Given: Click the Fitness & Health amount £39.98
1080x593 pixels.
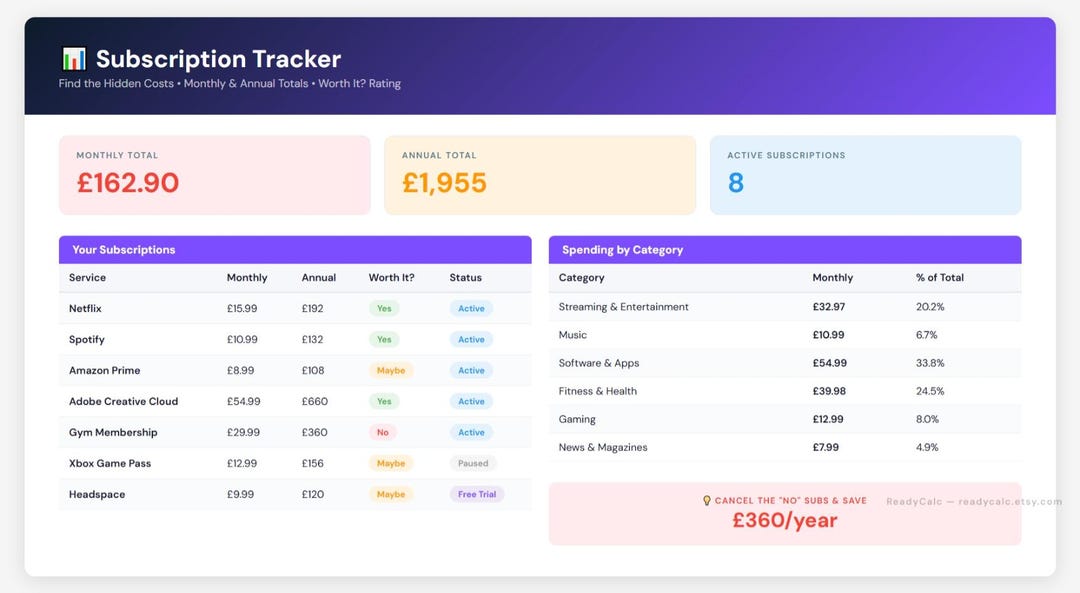Looking at the screenshot, I should pyautogui.click(x=829, y=391).
